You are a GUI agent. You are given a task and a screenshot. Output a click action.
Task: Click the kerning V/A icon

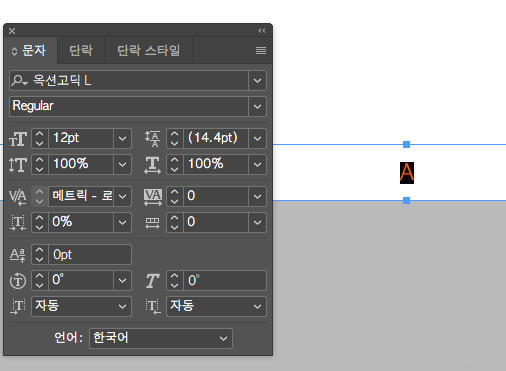tap(18, 197)
